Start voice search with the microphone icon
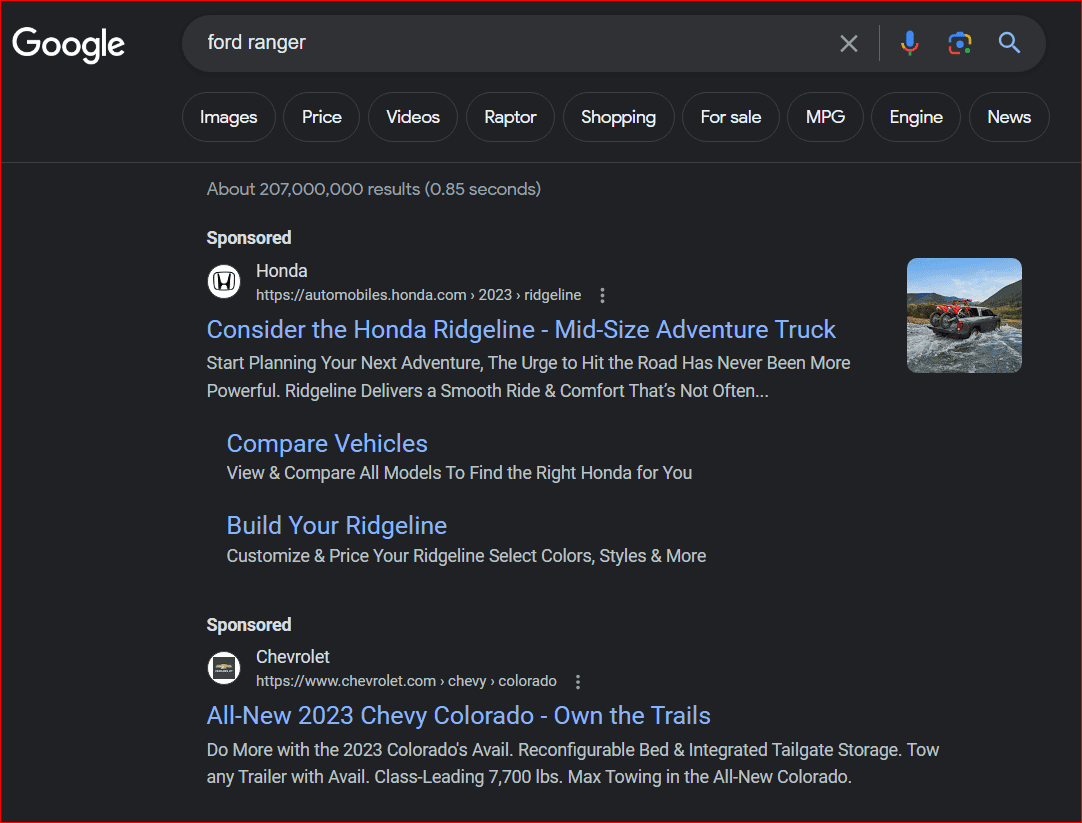The height and width of the screenshot is (823, 1082). click(909, 43)
